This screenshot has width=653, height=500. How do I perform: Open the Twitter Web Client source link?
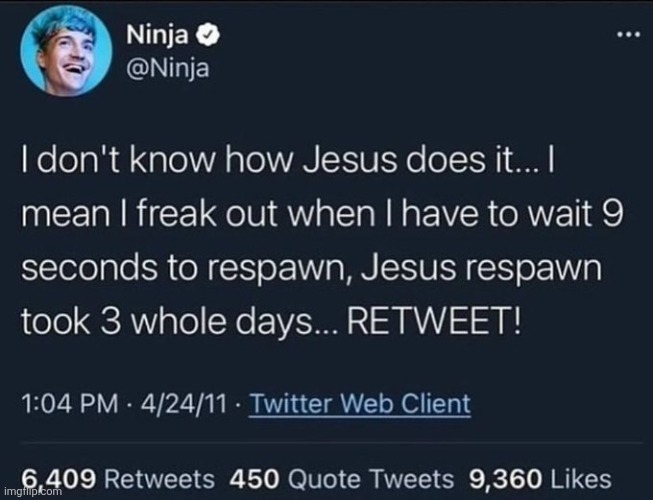coord(359,404)
